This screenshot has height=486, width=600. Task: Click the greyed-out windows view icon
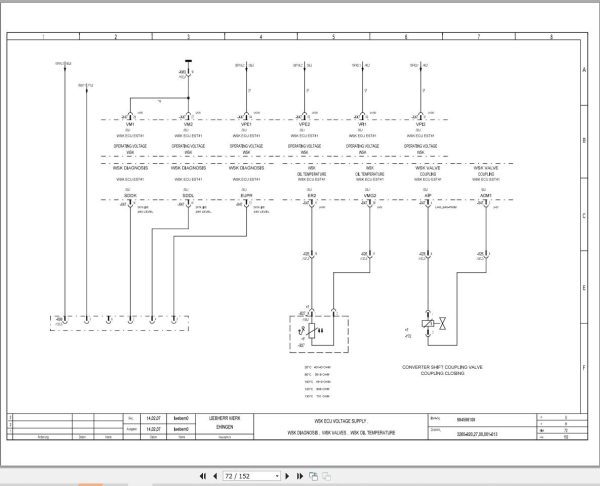(x=326, y=476)
